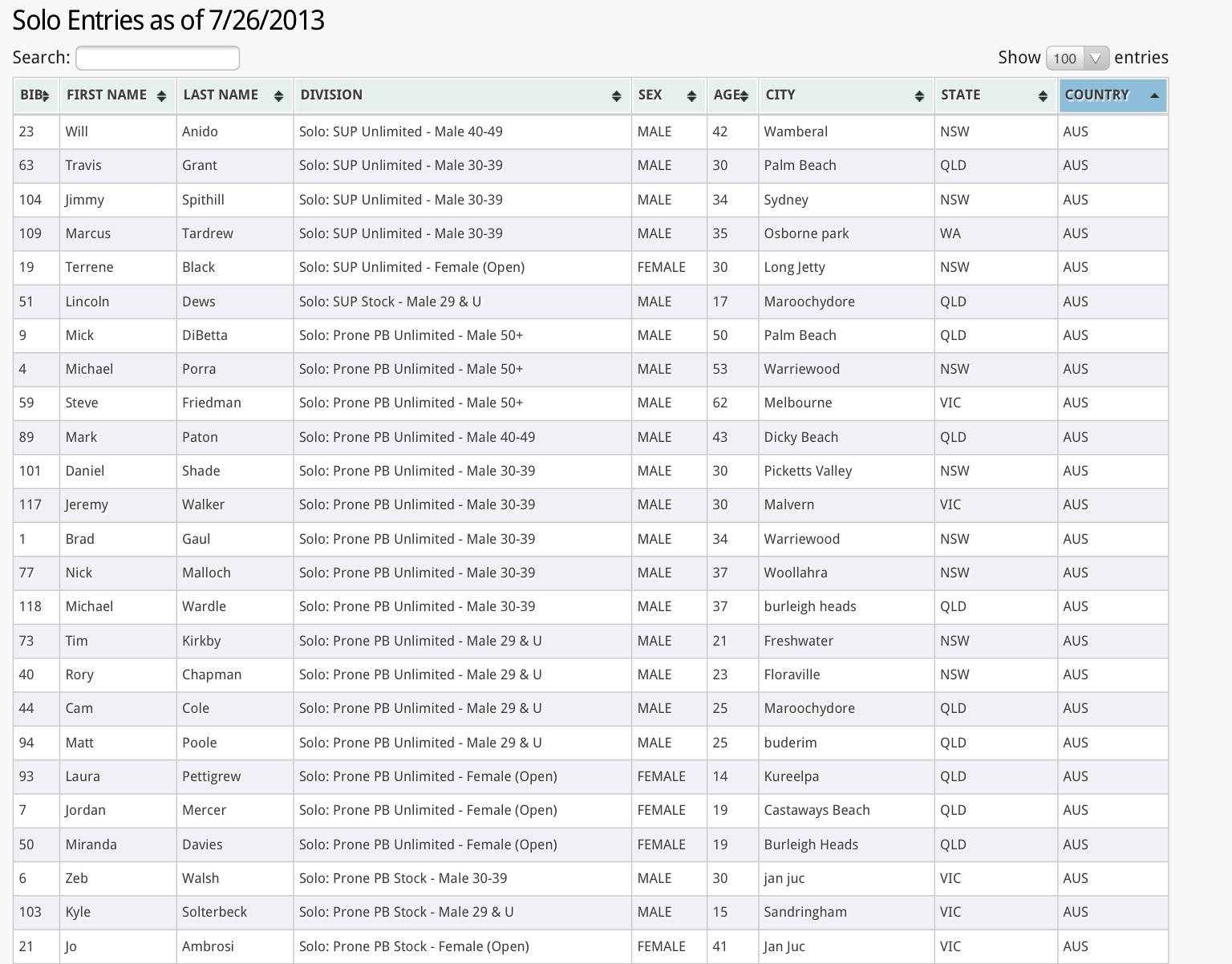The width and height of the screenshot is (1232, 964).
Task: Select Laura Pettigrew's first name cell
Action: coord(83,776)
